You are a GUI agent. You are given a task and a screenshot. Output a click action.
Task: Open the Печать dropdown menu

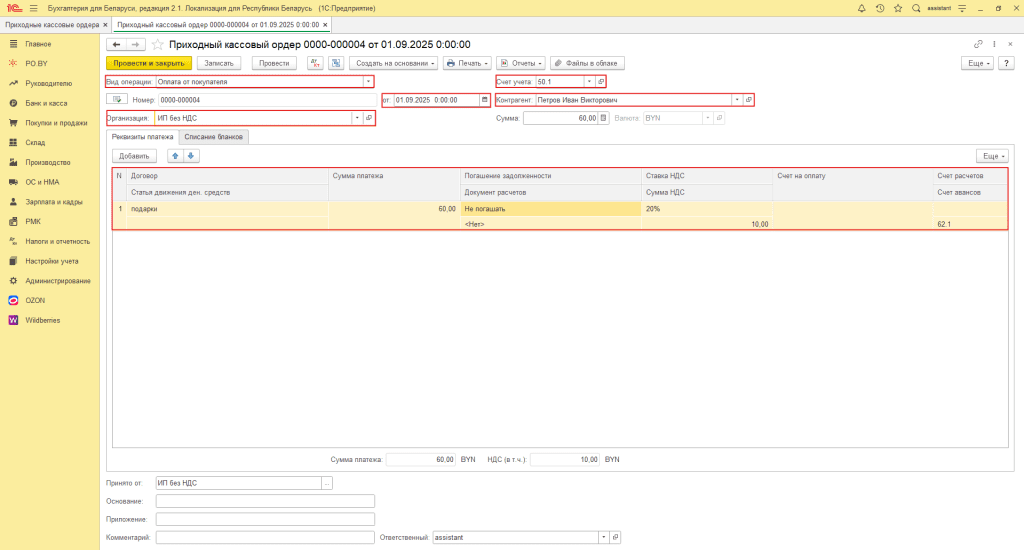click(467, 63)
